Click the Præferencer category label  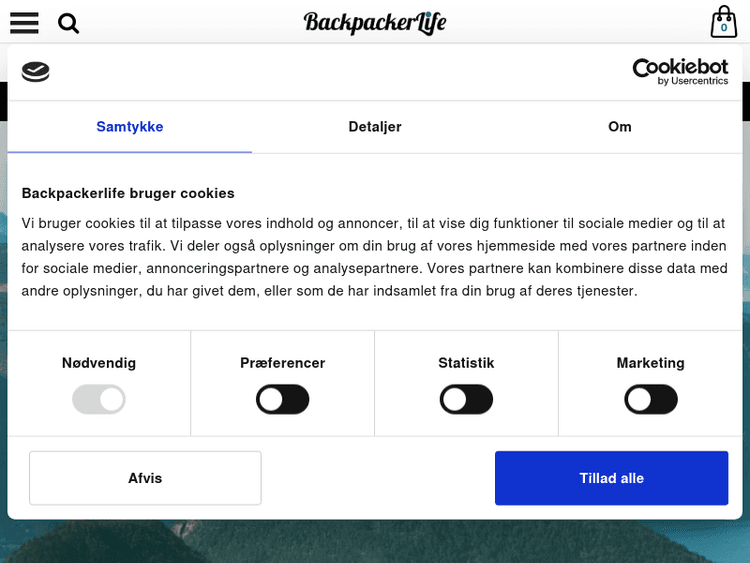(283, 363)
